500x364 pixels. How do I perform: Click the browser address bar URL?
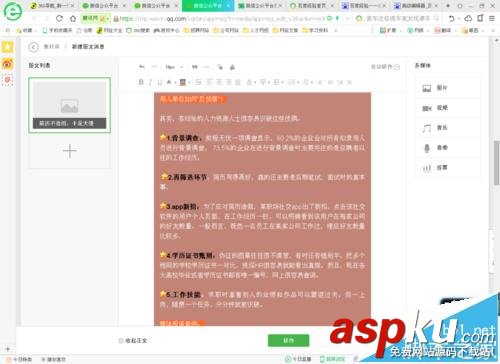coord(222,19)
